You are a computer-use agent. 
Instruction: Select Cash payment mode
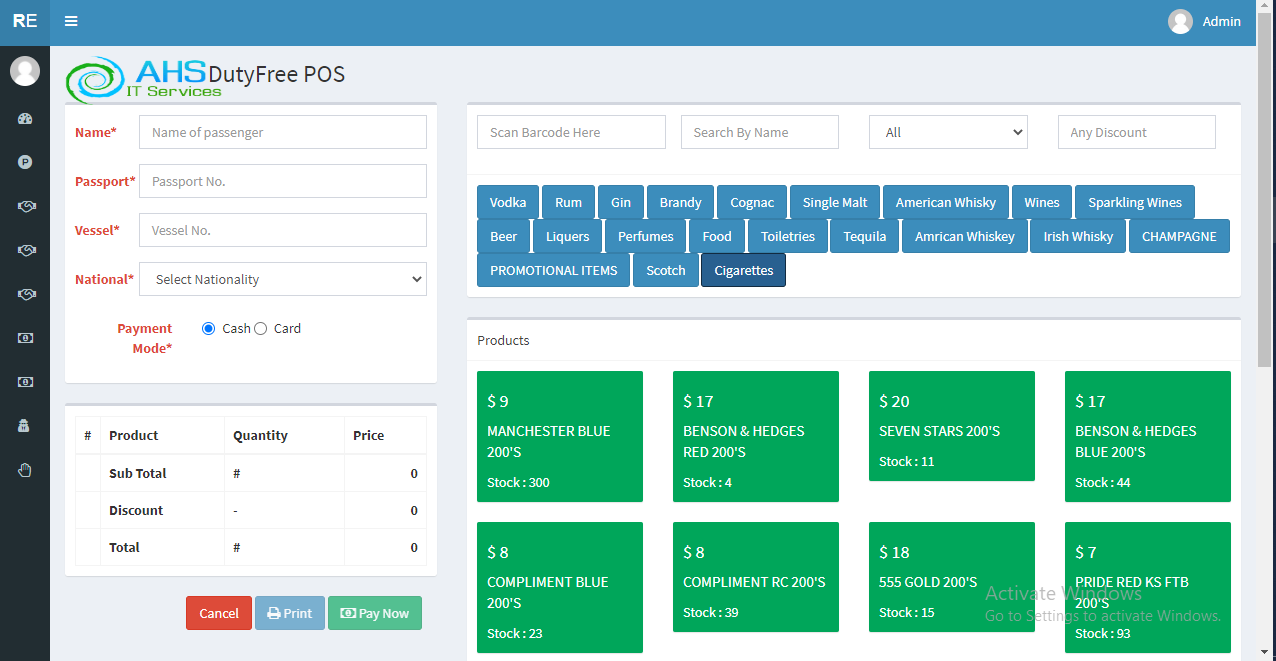[x=209, y=328]
